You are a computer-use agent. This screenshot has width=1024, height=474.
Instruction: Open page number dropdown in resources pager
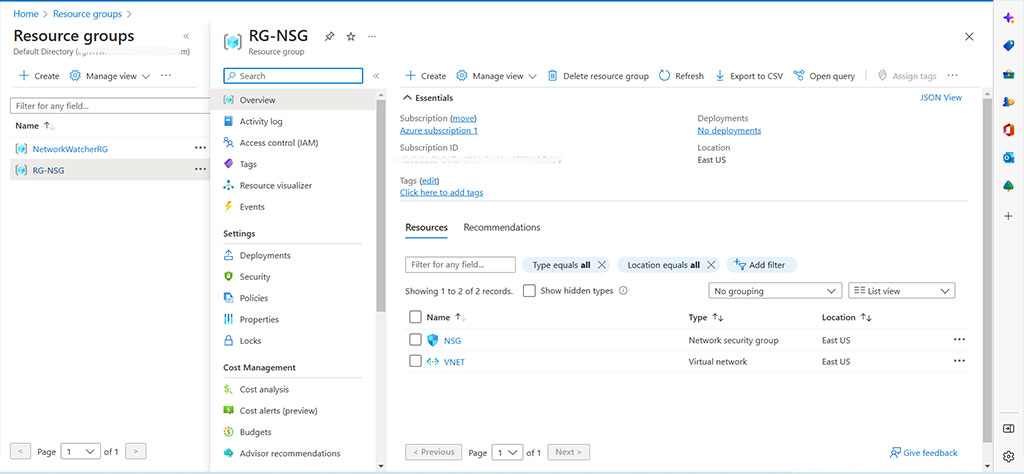click(x=507, y=452)
